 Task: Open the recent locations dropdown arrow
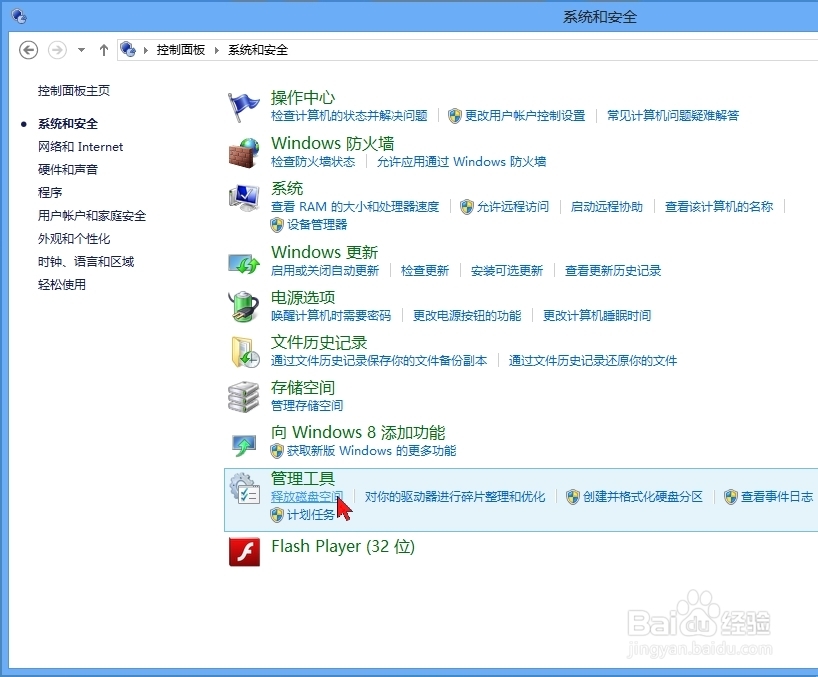81,50
